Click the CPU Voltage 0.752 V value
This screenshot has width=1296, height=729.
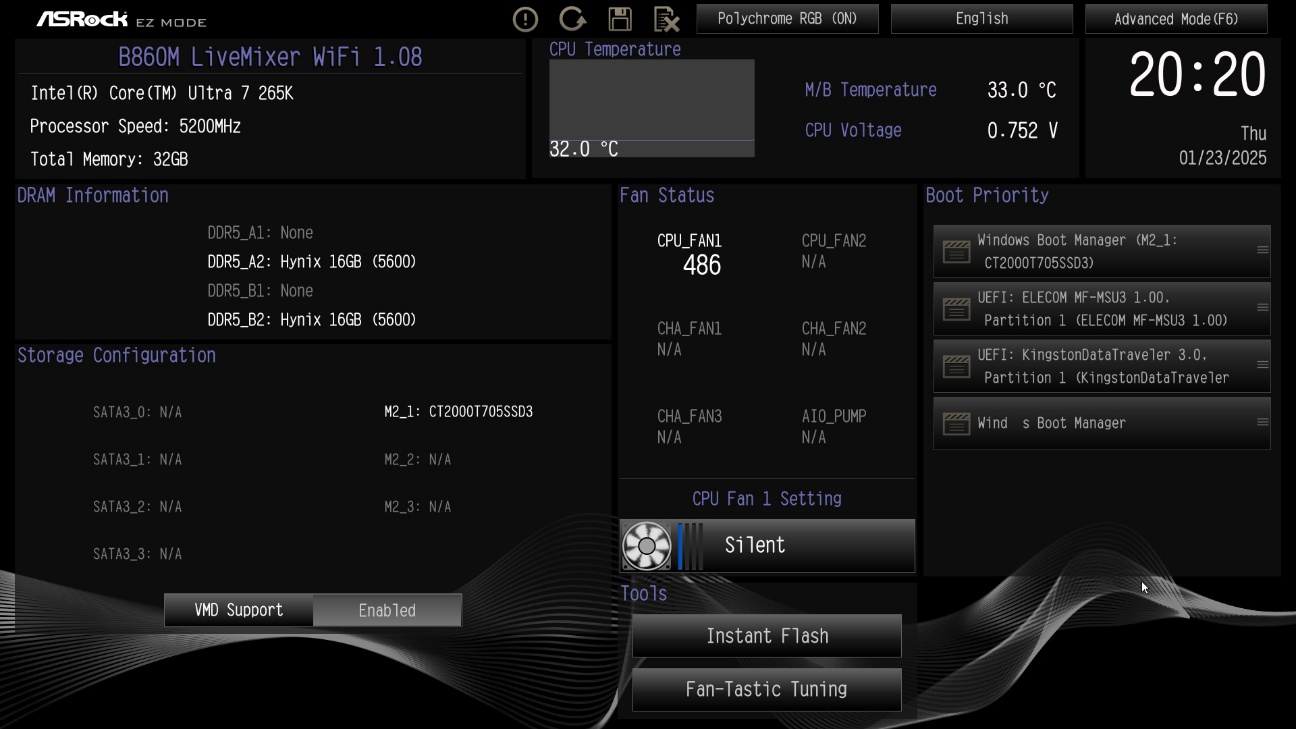[x=1022, y=130]
